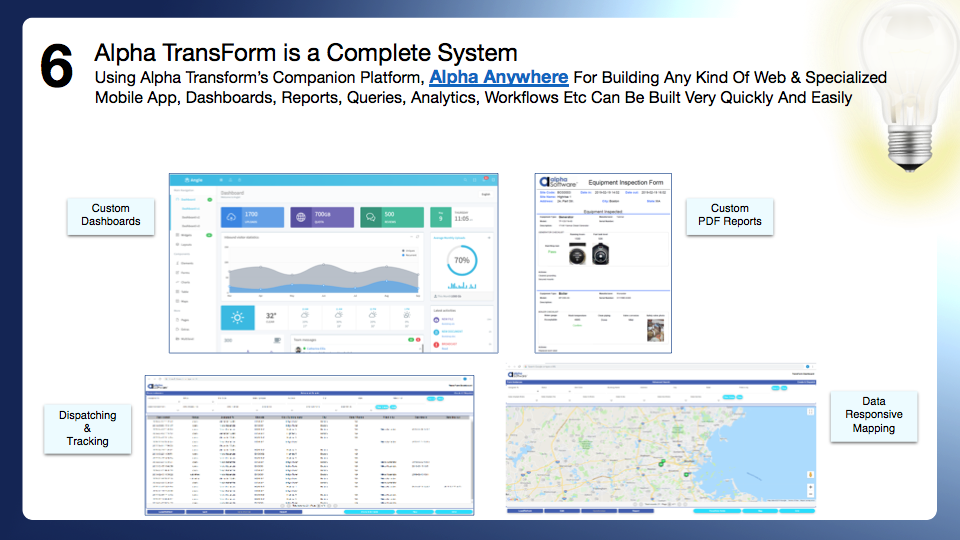
Task: Click the chat bubbles icon on 500 card
Action: pyautogui.click(x=370, y=217)
